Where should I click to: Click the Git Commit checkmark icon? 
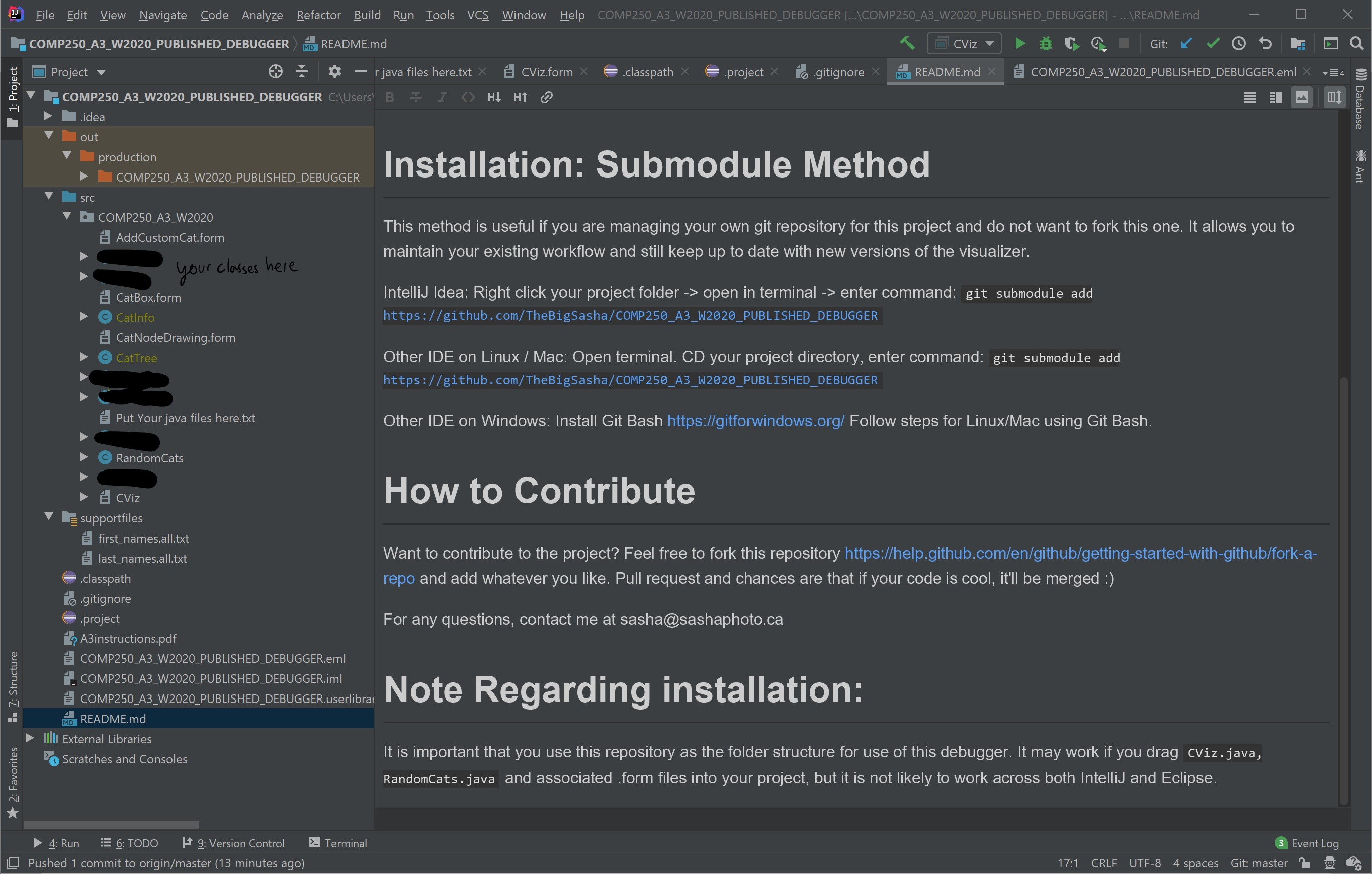pyautogui.click(x=1213, y=44)
